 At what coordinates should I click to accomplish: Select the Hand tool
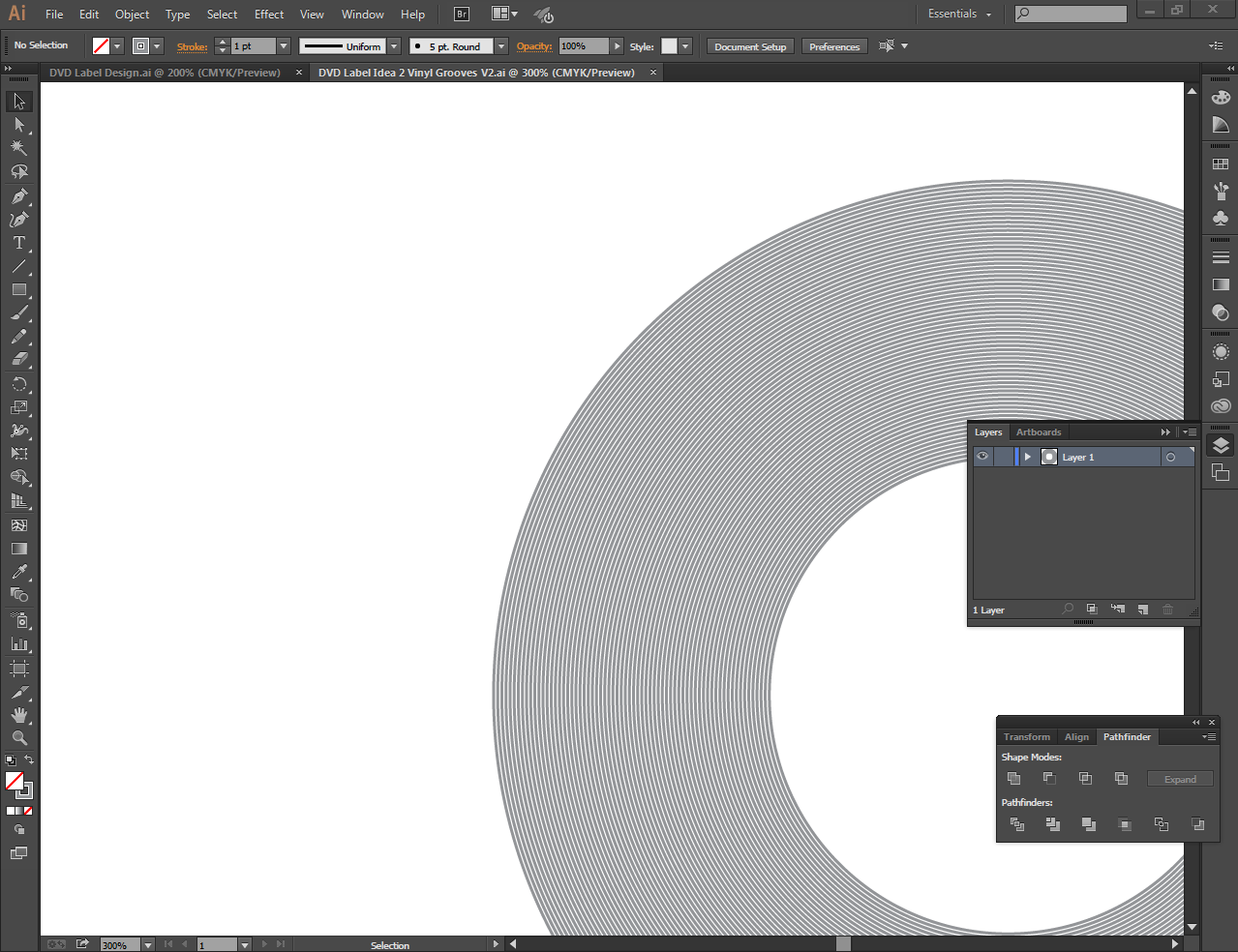tap(19, 715)
